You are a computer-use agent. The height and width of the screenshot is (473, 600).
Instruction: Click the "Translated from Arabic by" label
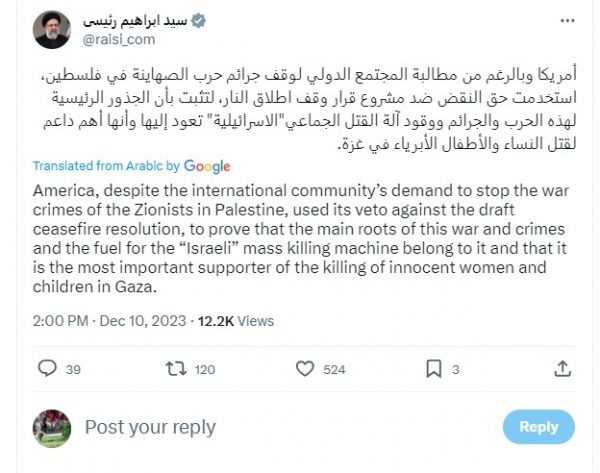(x=105, y=166)
